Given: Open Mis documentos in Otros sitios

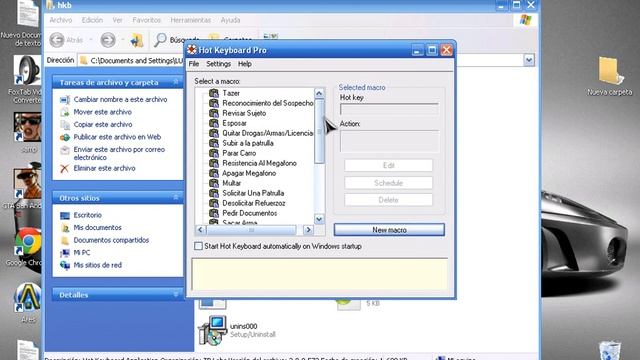Looking at the screenshot, I should pos(98,228).
